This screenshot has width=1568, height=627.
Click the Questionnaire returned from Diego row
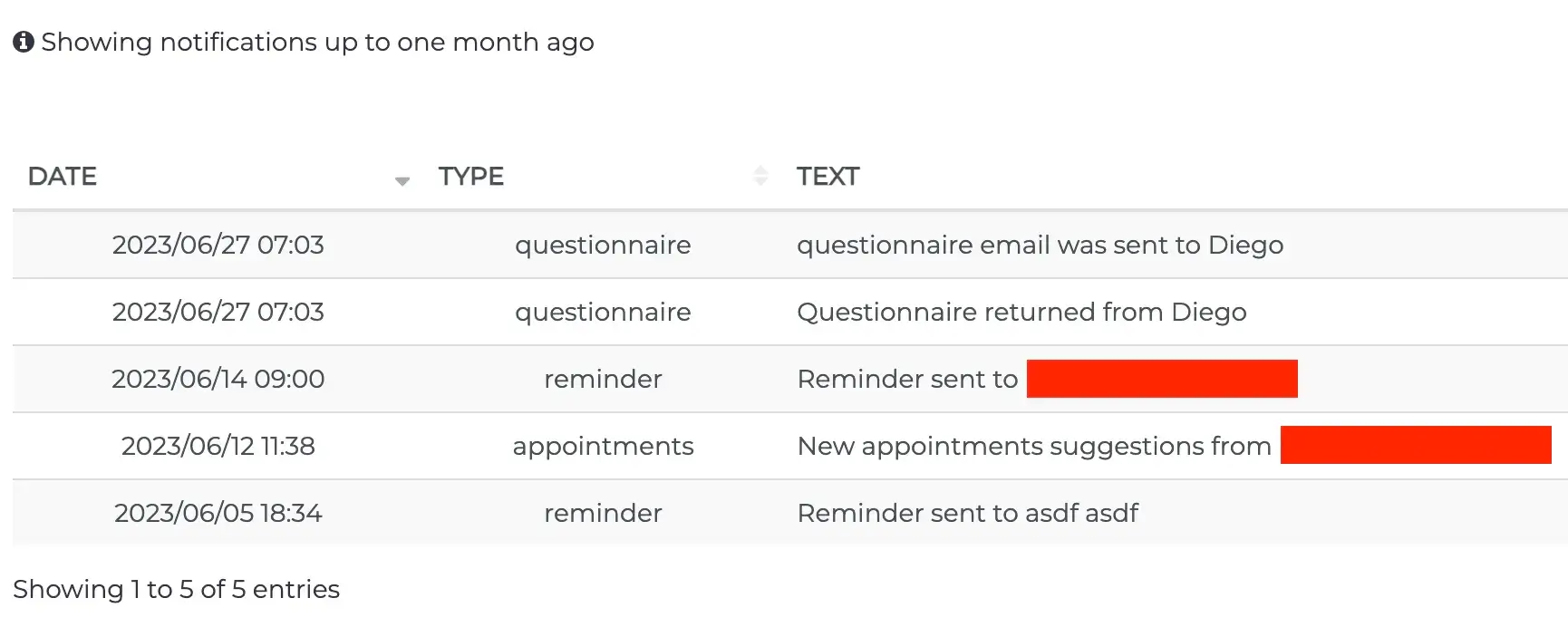1021,312
